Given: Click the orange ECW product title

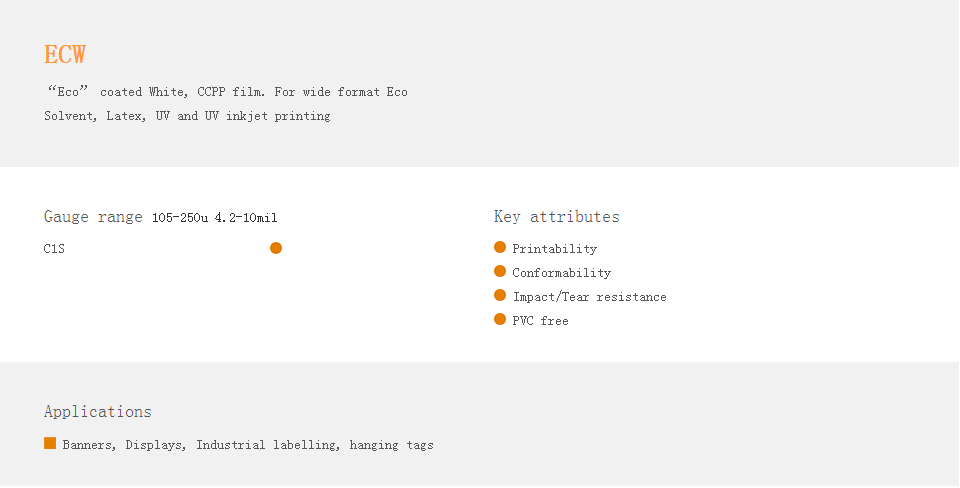Looking at the screenshot, I should pos(65,55).
